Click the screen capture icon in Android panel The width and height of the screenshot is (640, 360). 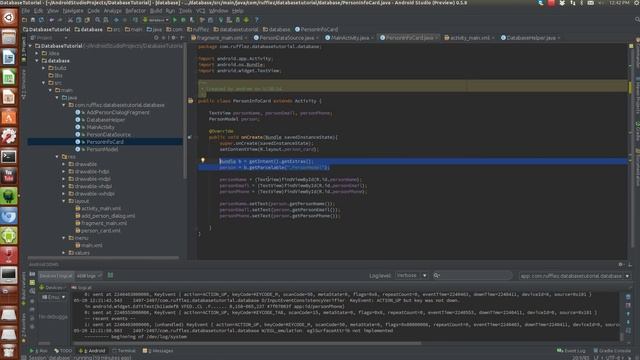pos(32,275)
